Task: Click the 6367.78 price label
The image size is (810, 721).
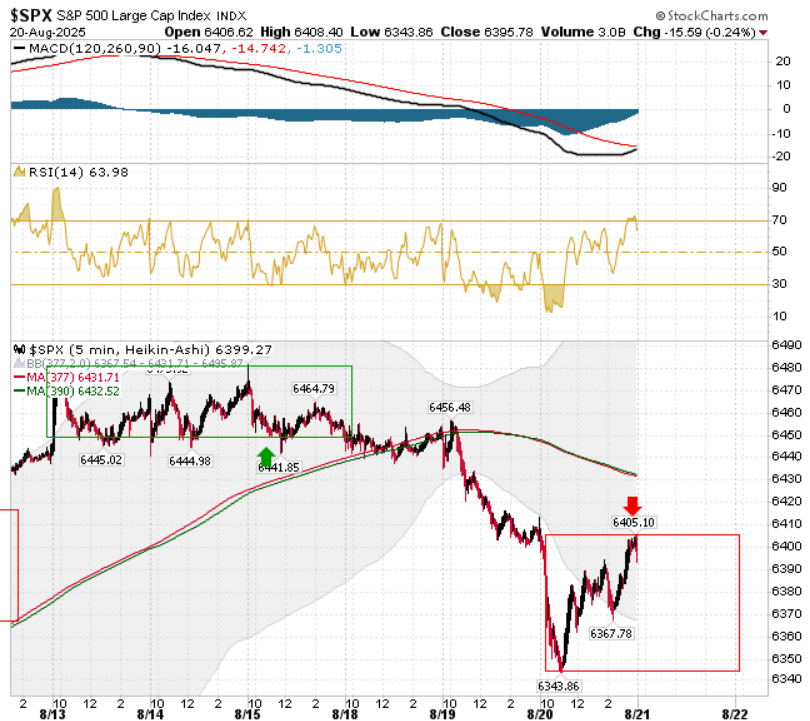Action: 611,633
